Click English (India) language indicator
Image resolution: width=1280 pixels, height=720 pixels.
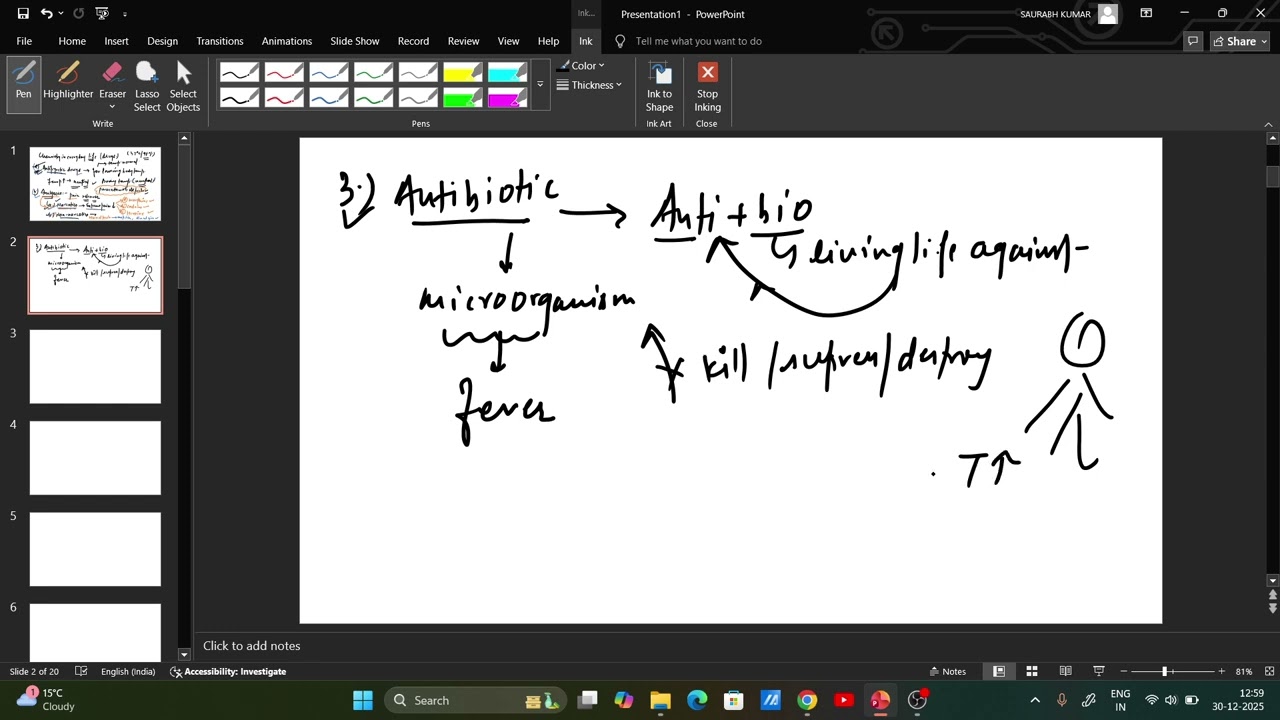(x=128, y=671)
